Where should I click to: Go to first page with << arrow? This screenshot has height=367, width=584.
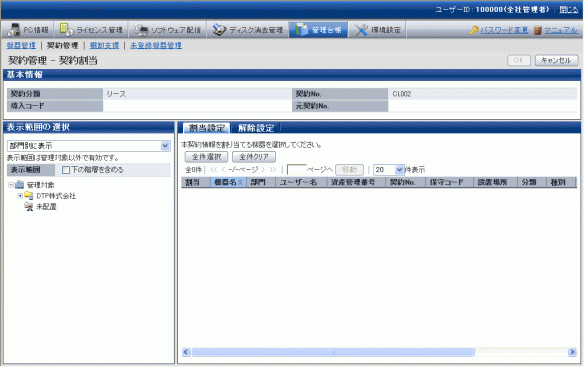pos(213,170)
